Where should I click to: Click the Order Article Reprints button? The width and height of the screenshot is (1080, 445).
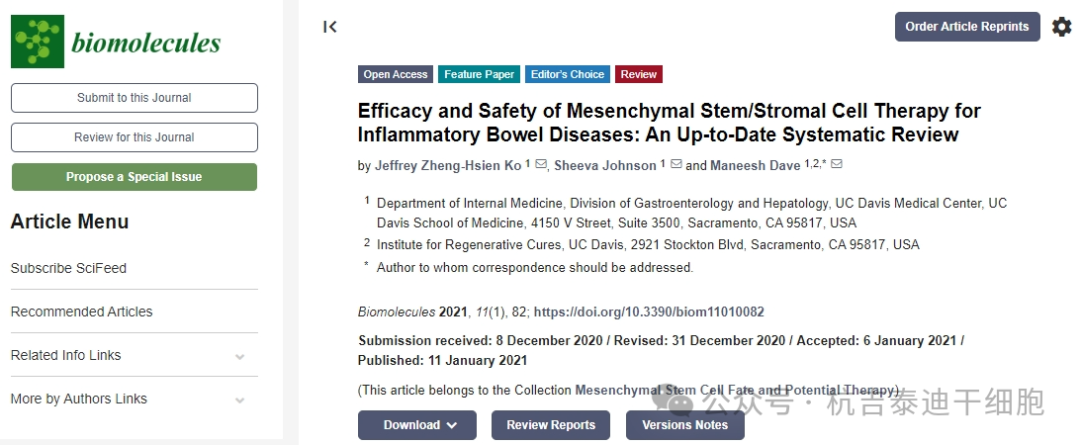click(x=967, y=27)
